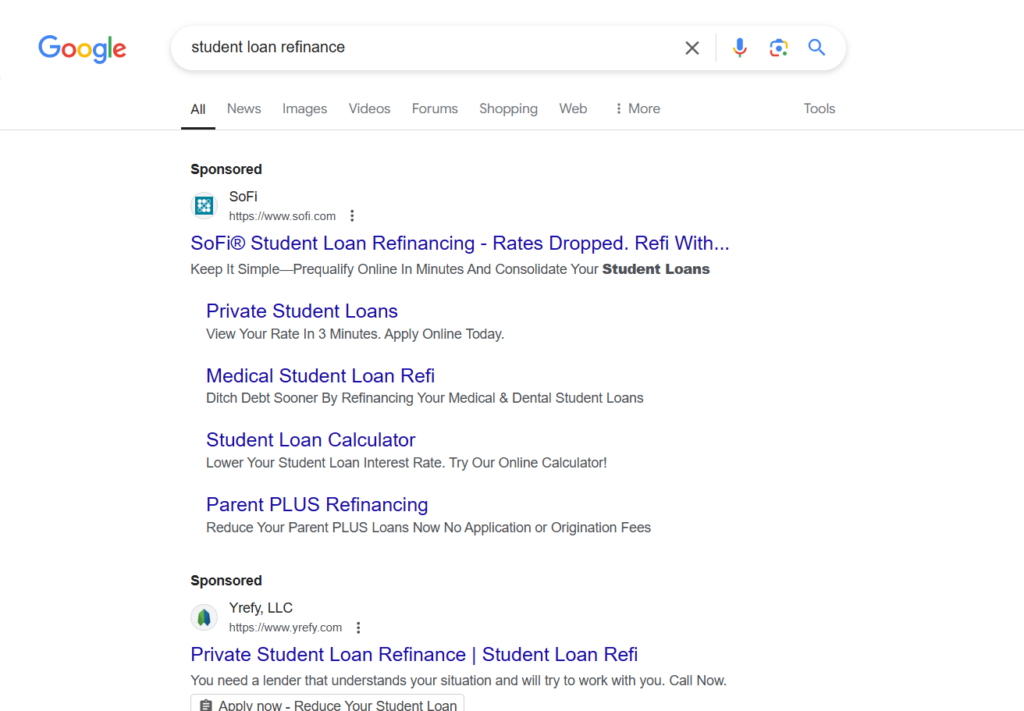Click the SoFi favicon icon
Viewport: 1024px width, 711px height.
point(204,206)
